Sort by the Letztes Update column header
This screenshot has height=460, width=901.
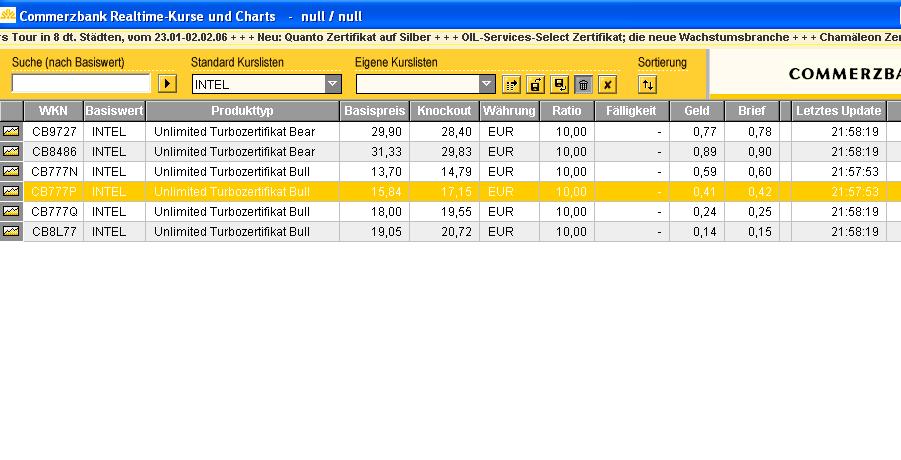(x=838, y=111)
